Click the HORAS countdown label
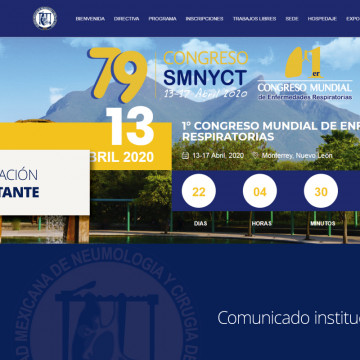 point(262,223)
